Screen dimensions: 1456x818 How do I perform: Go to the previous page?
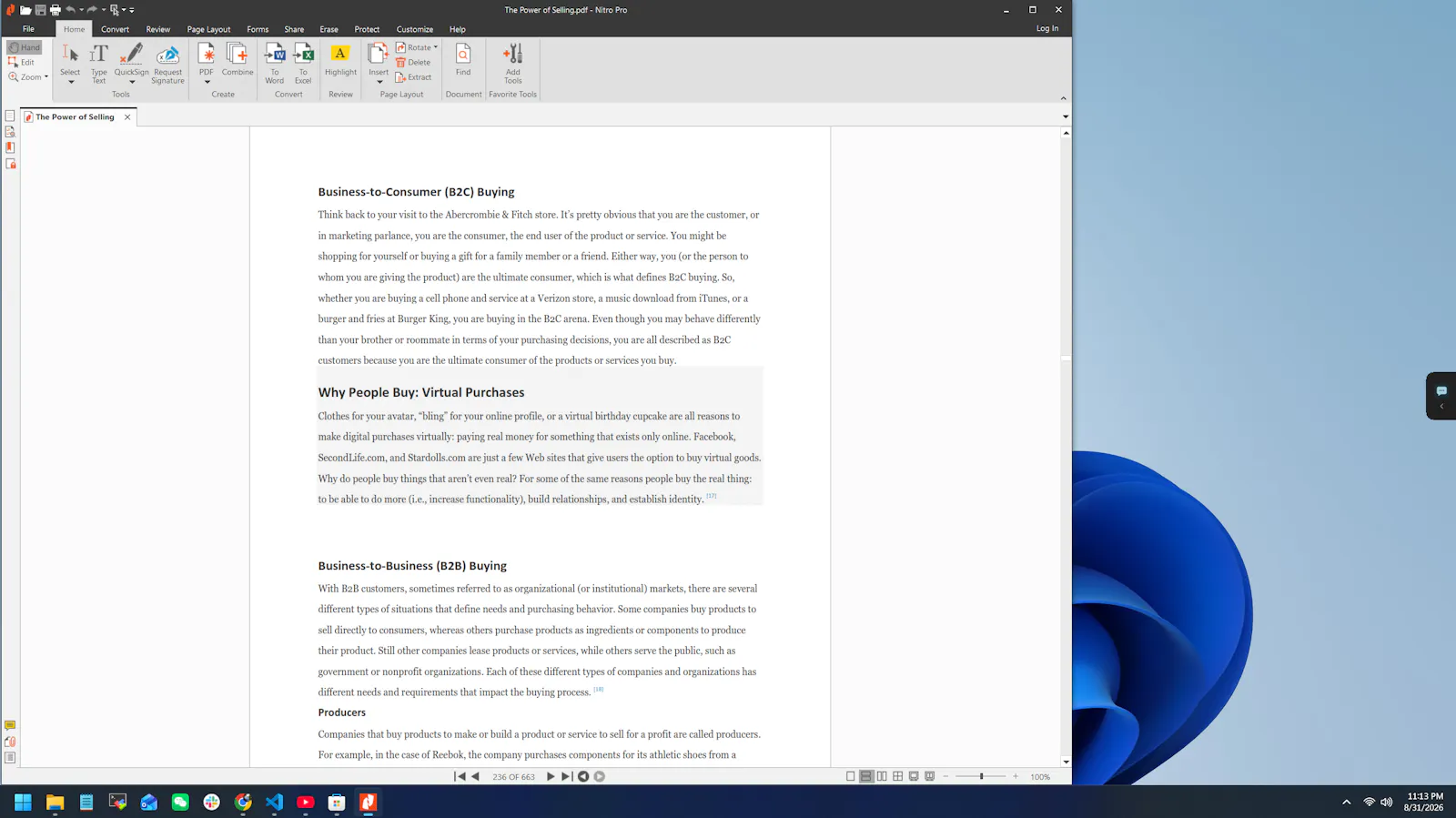click(475, 776)
